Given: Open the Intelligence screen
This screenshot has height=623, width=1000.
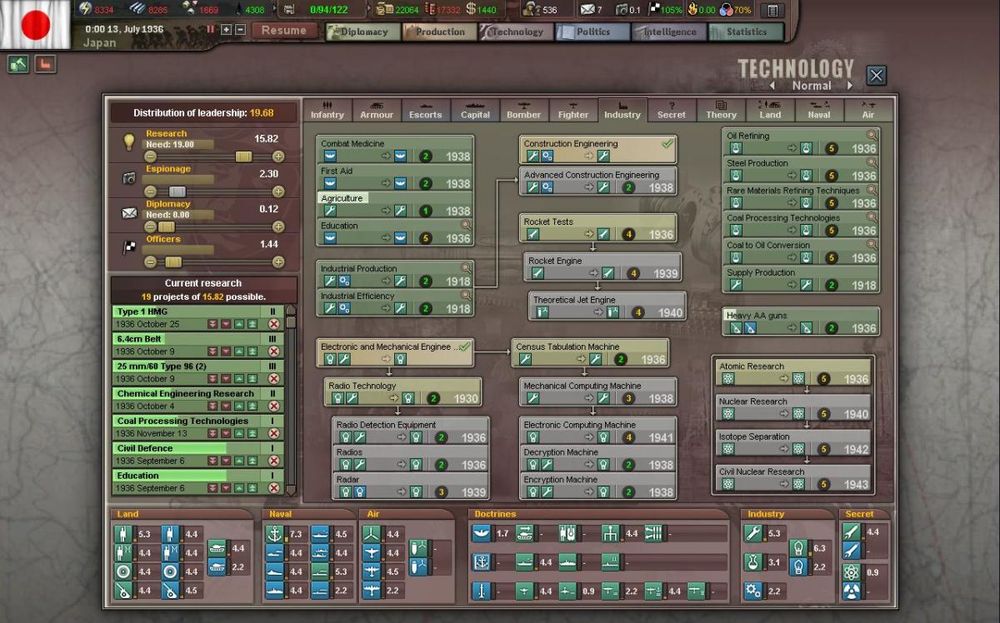Looking at the screenshot, I should (669, 31).
